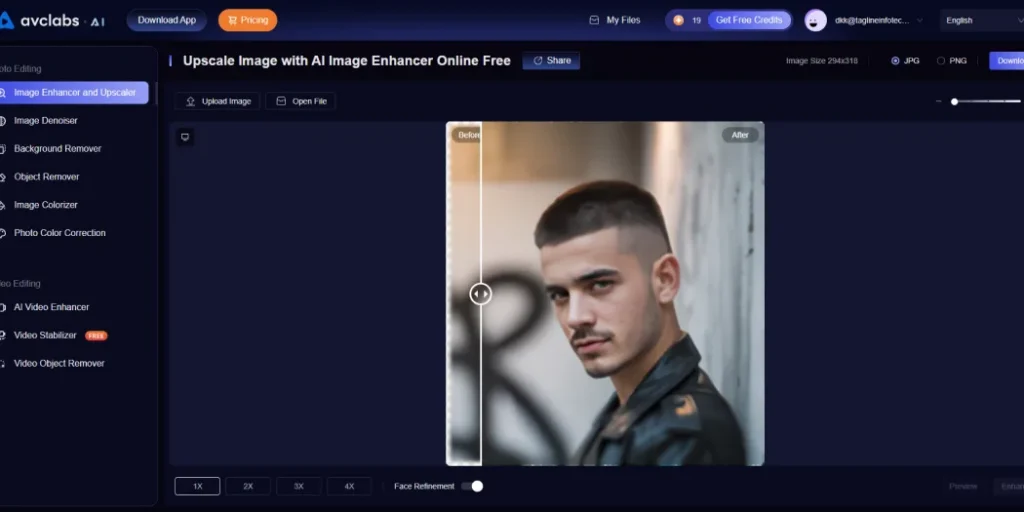Click the orange credits coin icon
The height and width of the screenshot is (512, 1024).
(x=679, y=20)
